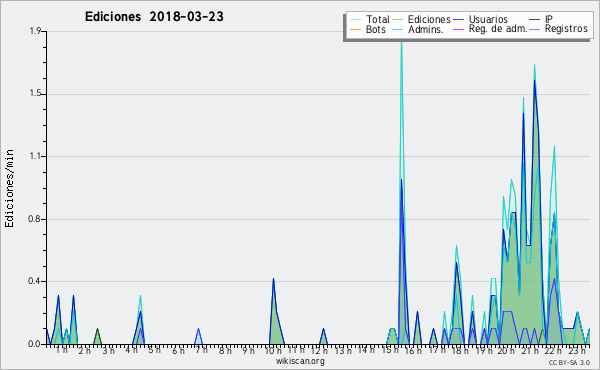Click the 16 h tick label
The width and height of the screenshot is (600, 370).
(412, 350)
